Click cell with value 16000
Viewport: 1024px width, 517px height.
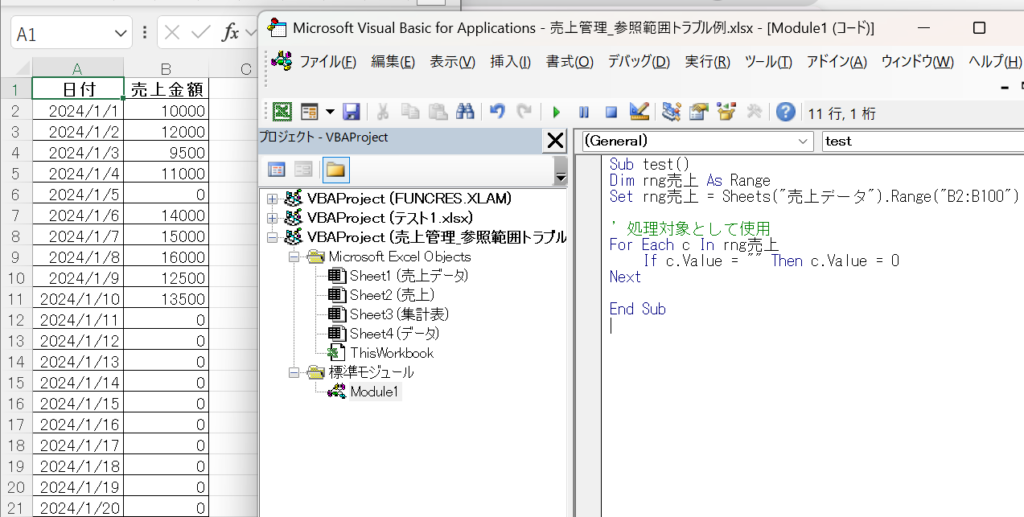167,257
